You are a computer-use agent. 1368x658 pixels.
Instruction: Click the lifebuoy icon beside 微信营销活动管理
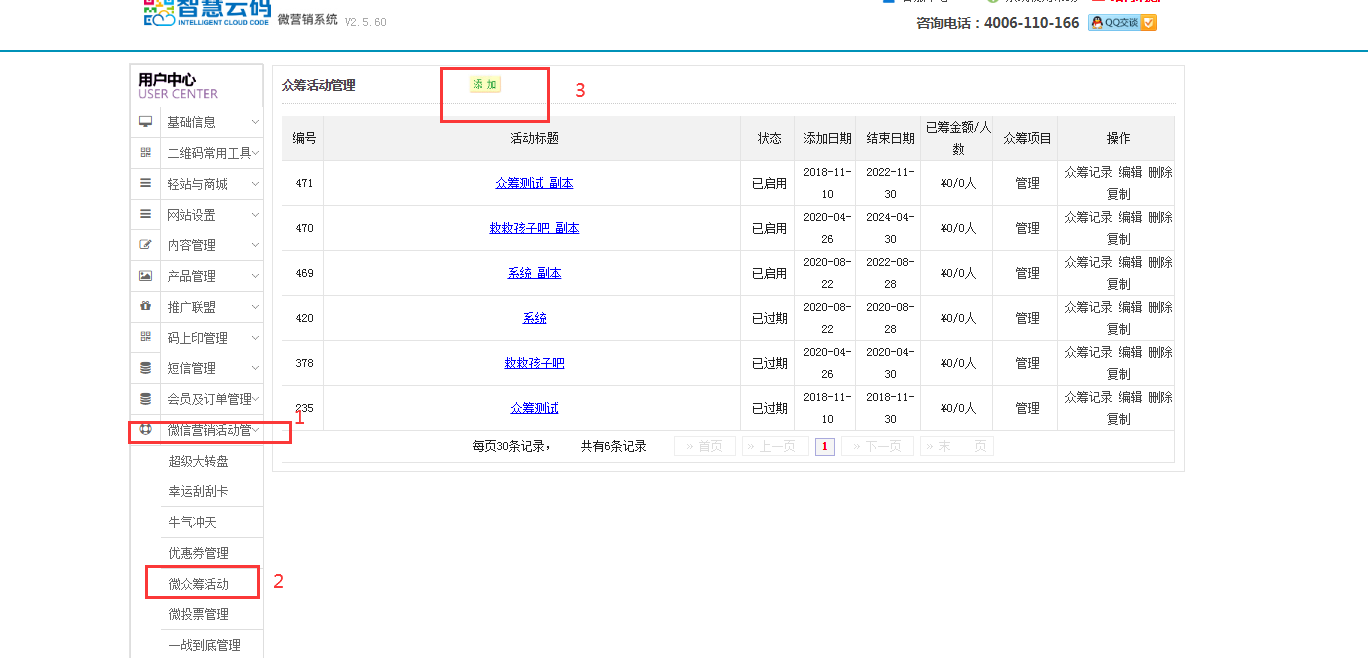coord(146,430)
